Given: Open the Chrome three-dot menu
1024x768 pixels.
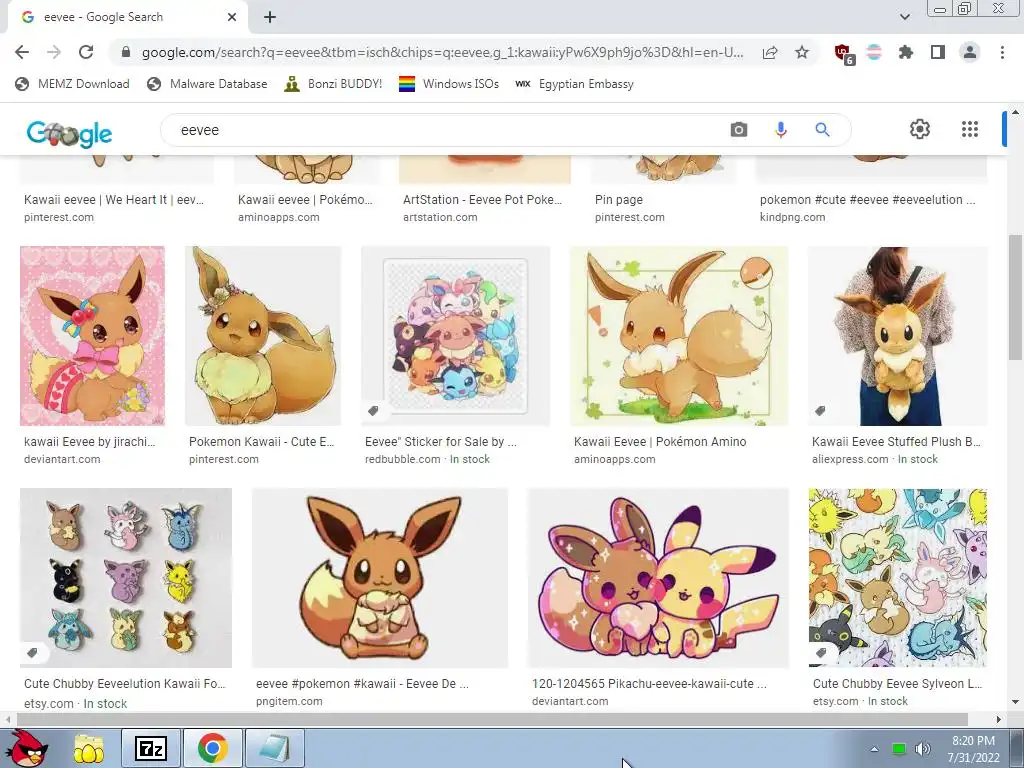Looking at the screenshot, I should pos(1002,52).
